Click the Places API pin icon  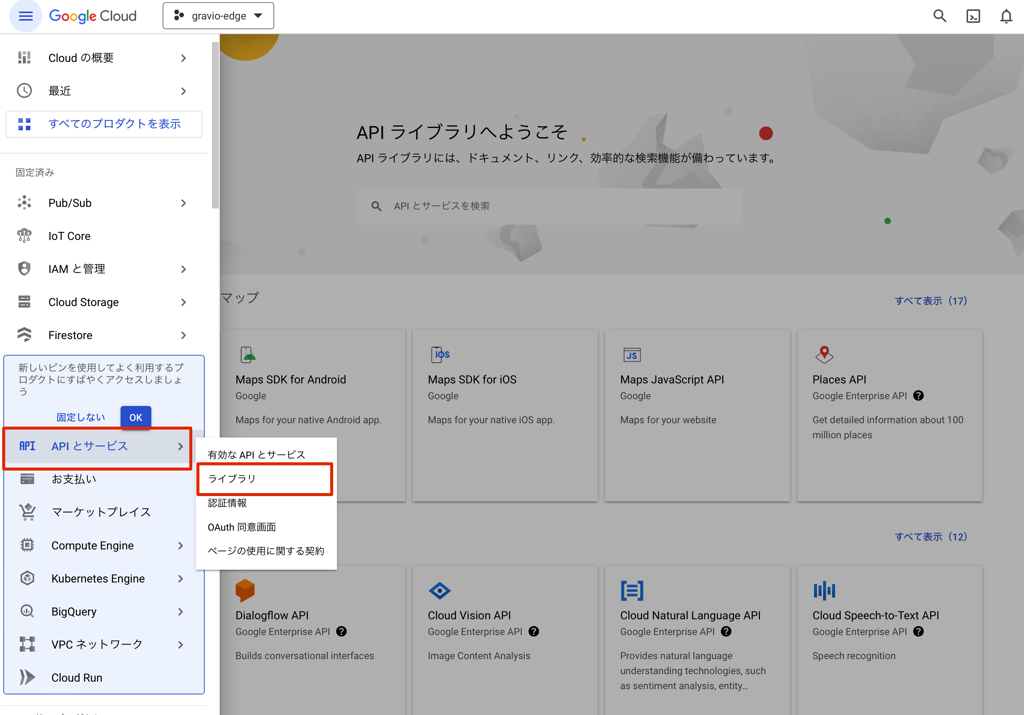coord(825,355)
